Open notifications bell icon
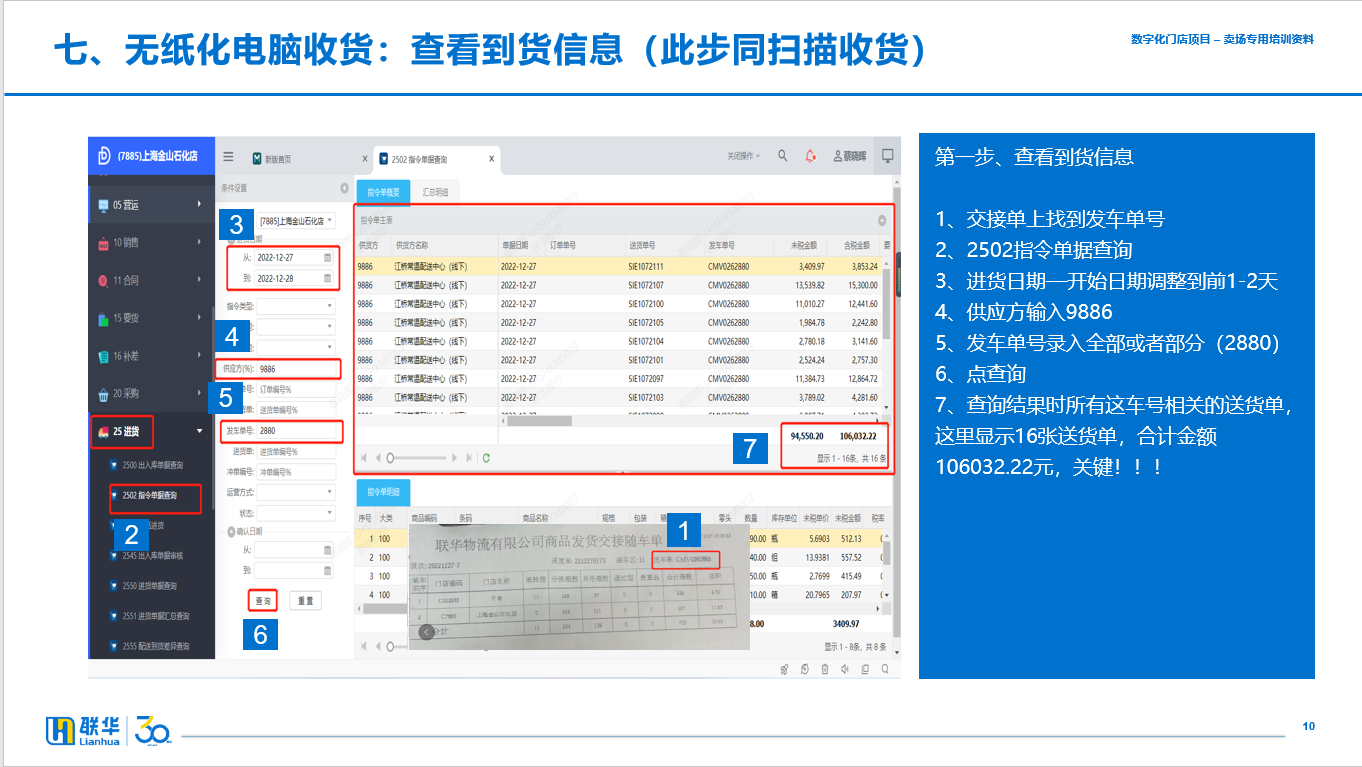The height and width of the screenshot is (767, 1362). pos(810,156)
